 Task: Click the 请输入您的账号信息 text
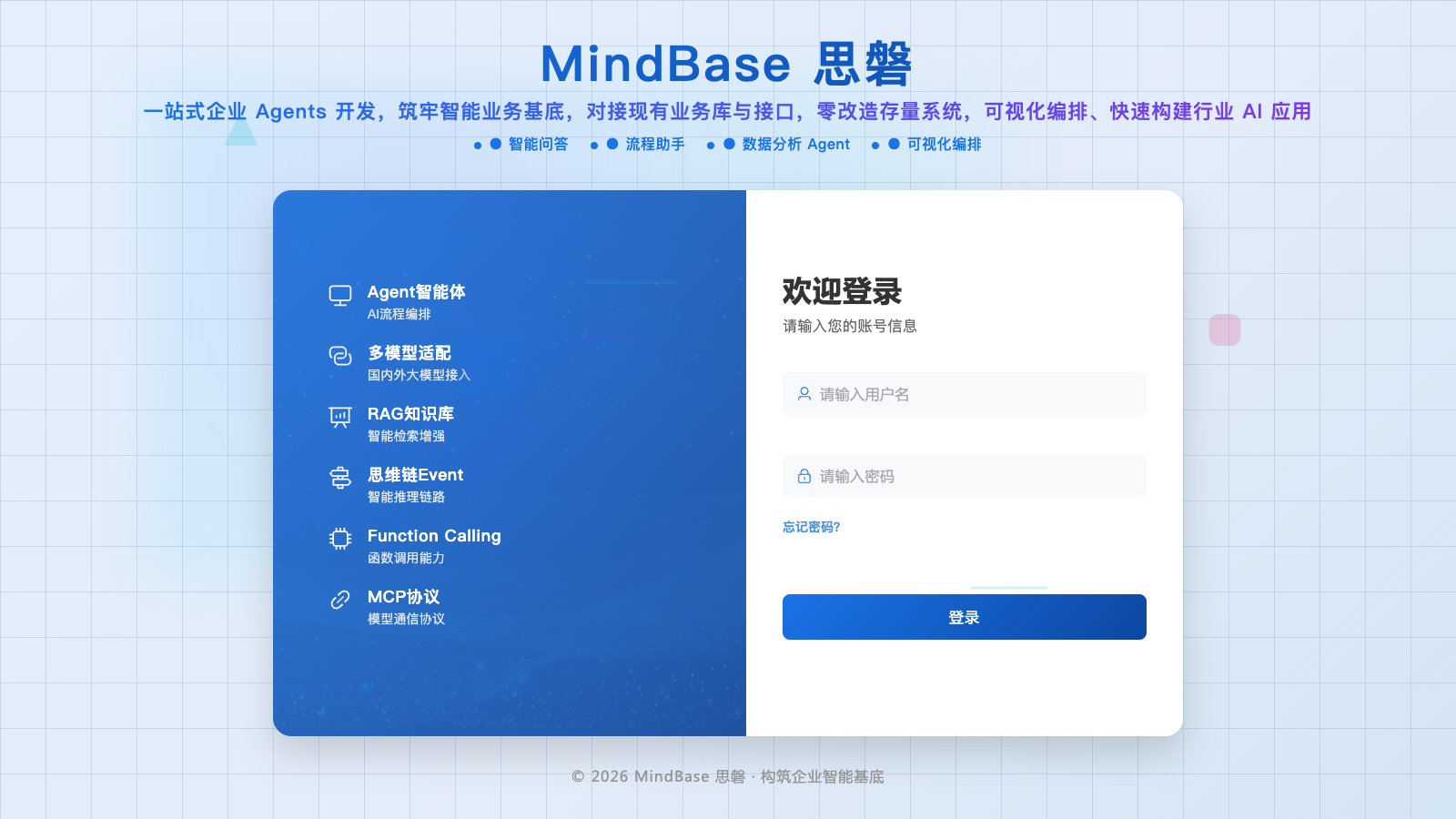(850, 326)
